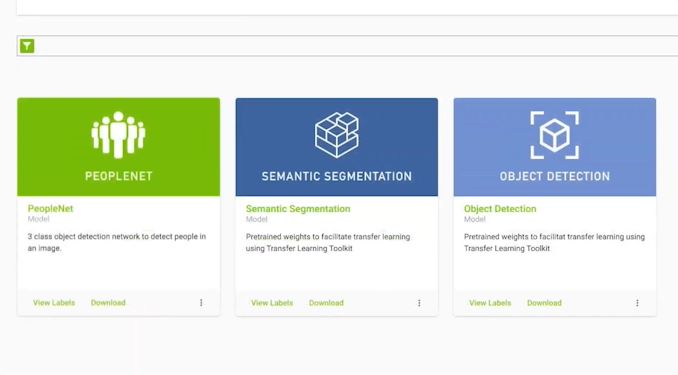Image resolution: width=678 pixels, height=375 pixels.
Task: Click the Semantic Segmentation 'Pretrained weights' description
Action: 328,242
